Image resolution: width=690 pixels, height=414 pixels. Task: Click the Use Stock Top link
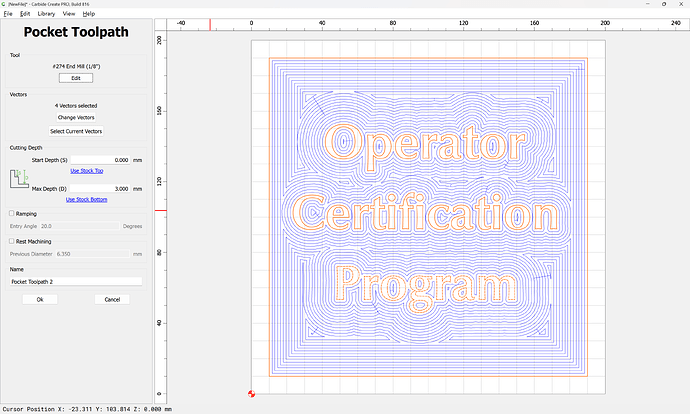[87, 171]
